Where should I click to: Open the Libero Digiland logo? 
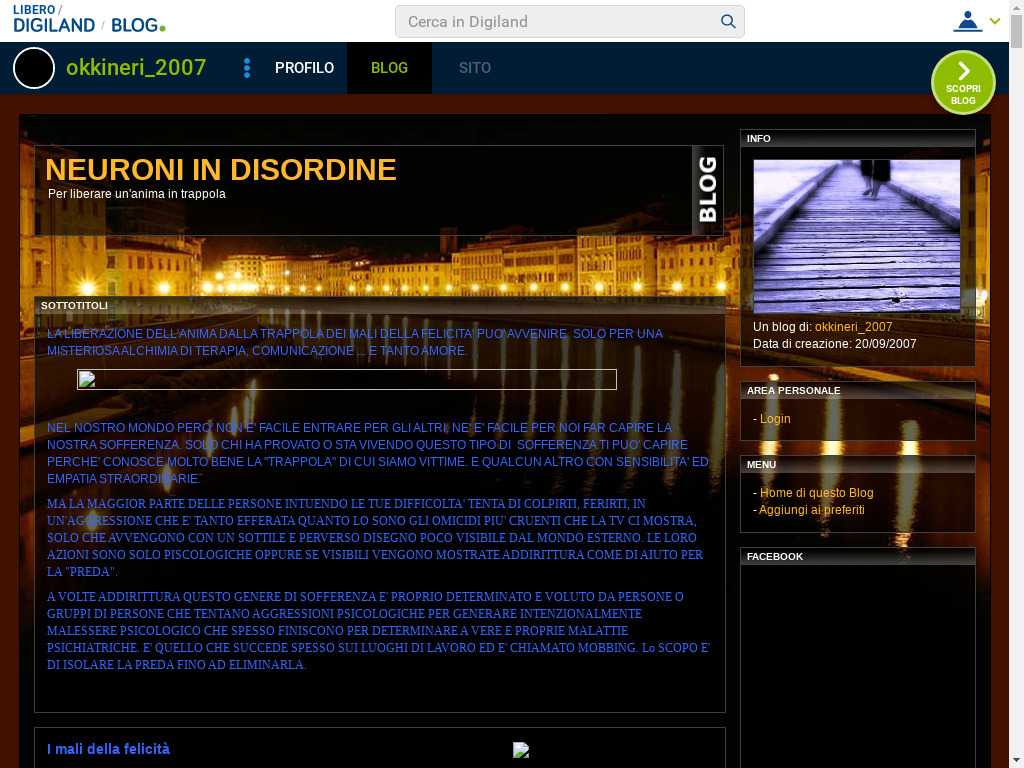tap(54, 19)
